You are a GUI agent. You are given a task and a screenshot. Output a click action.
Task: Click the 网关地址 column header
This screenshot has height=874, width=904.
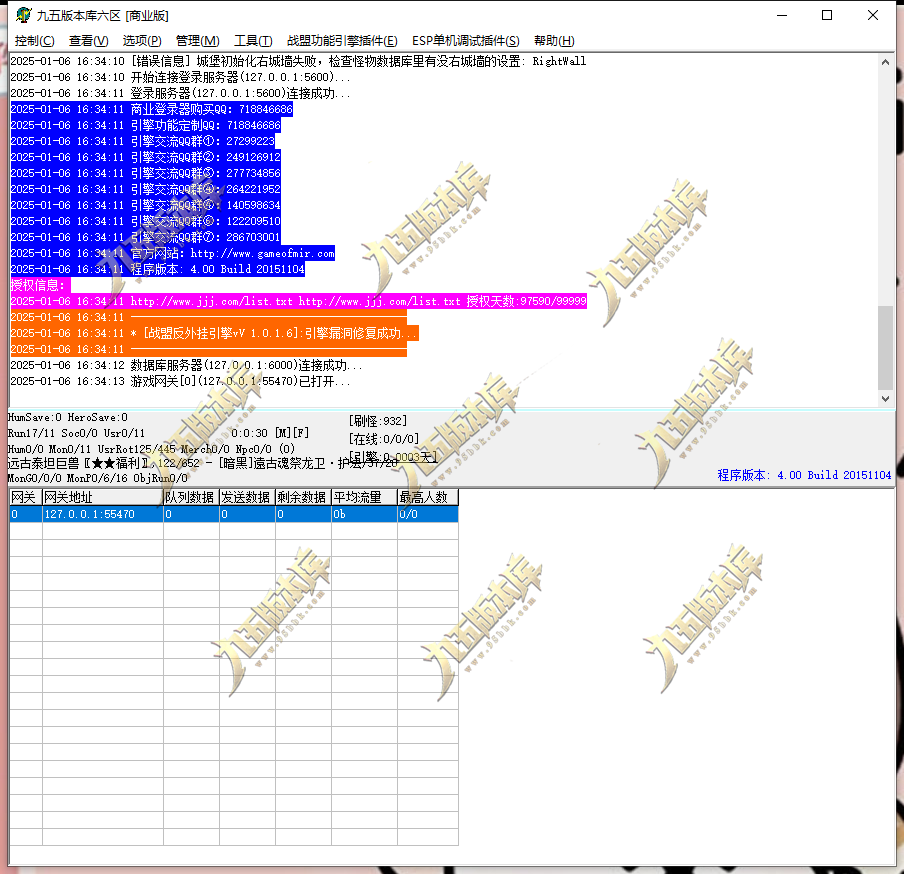(103, 497)
